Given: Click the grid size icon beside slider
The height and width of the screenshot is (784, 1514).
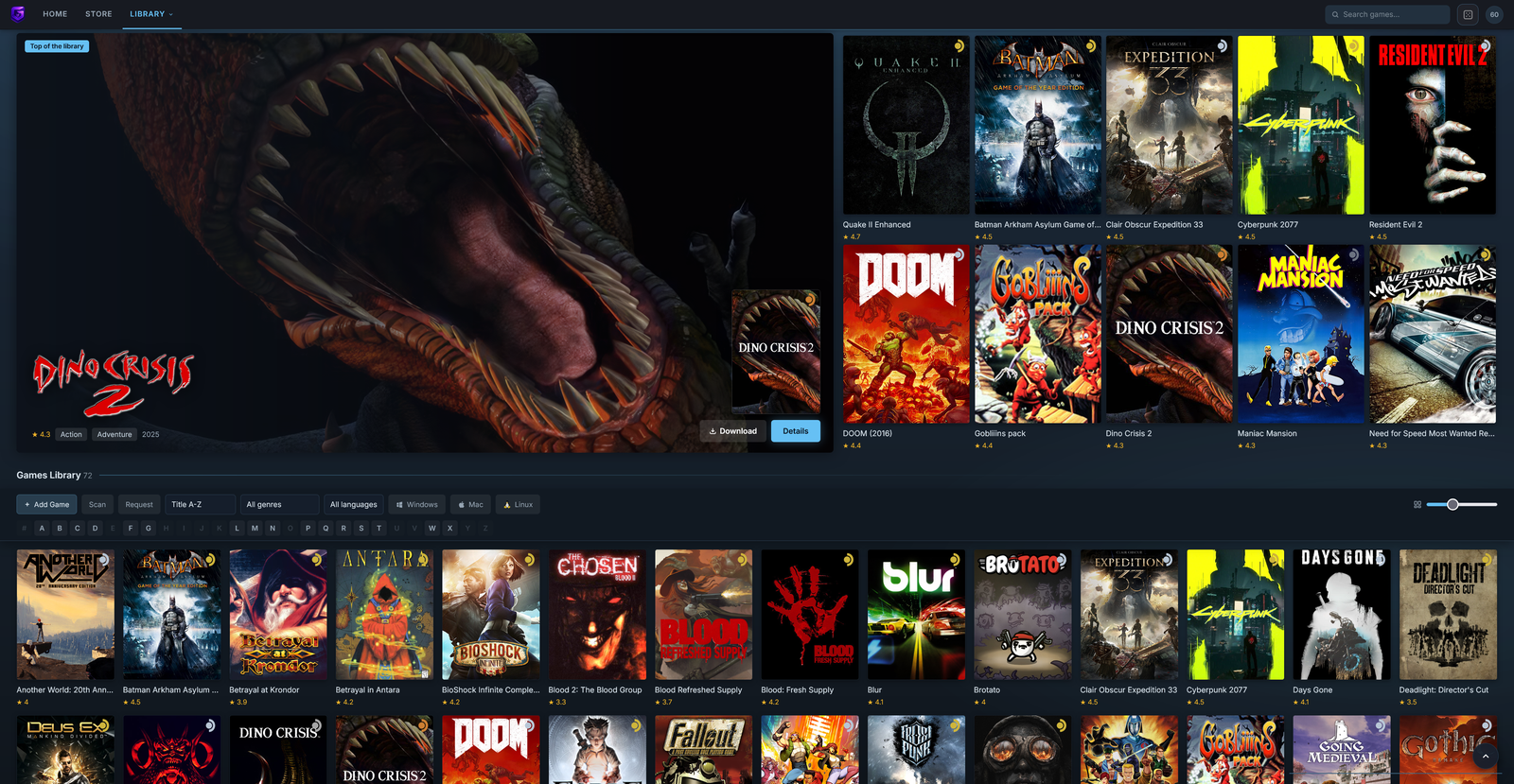Looking at the screenshot, I should (x=1417, y=505).
